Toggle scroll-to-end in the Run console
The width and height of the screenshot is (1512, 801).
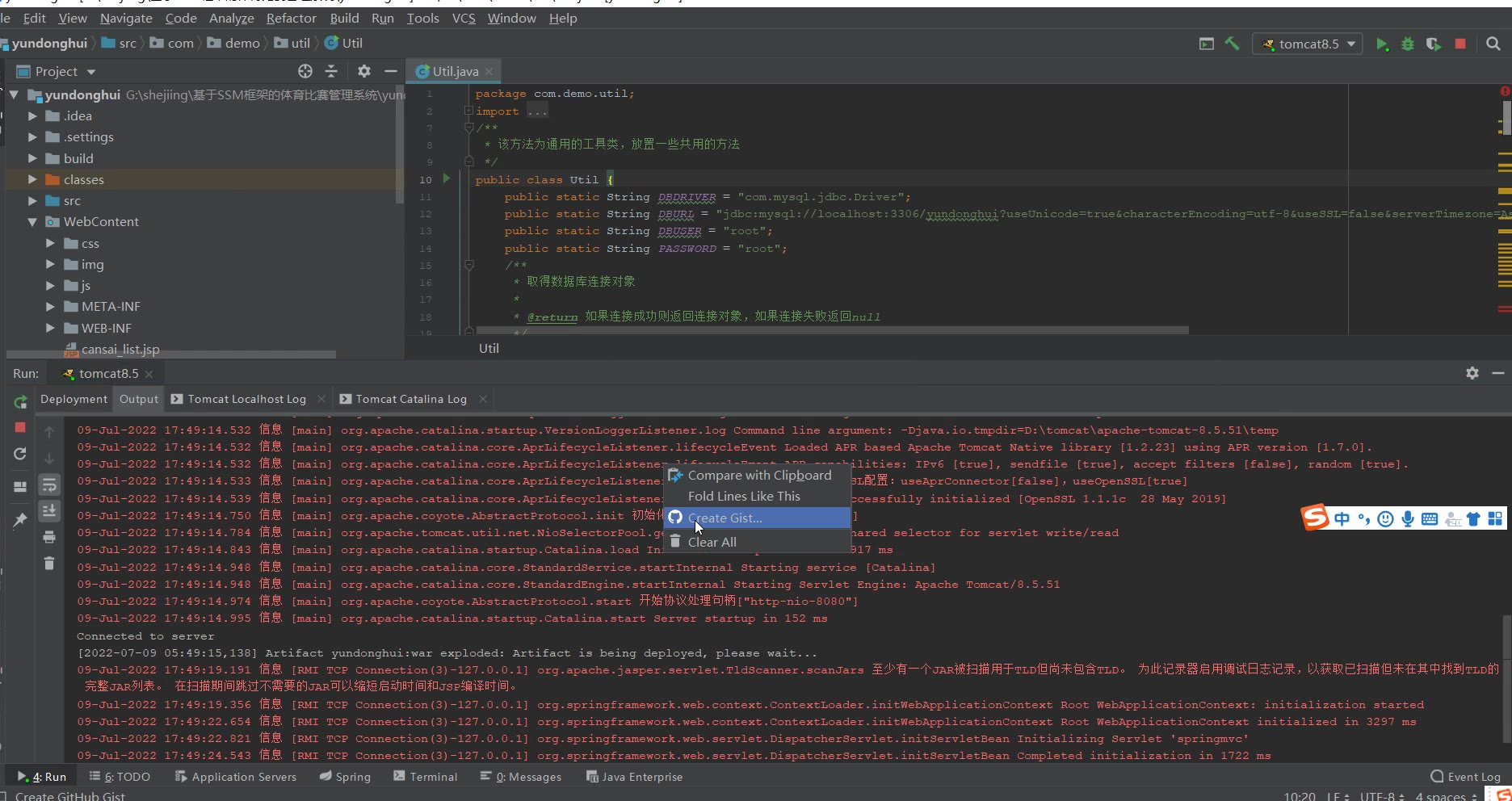coord(49,510)
